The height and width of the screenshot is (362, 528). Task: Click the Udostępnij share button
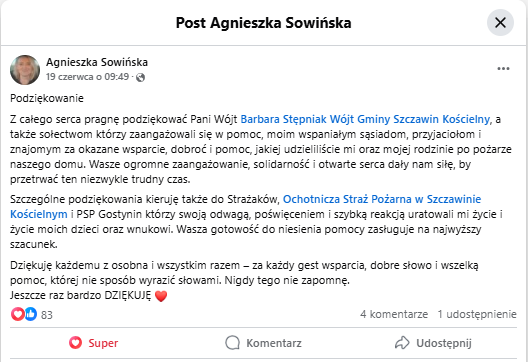pyautogui.click(x=433, y=343)
